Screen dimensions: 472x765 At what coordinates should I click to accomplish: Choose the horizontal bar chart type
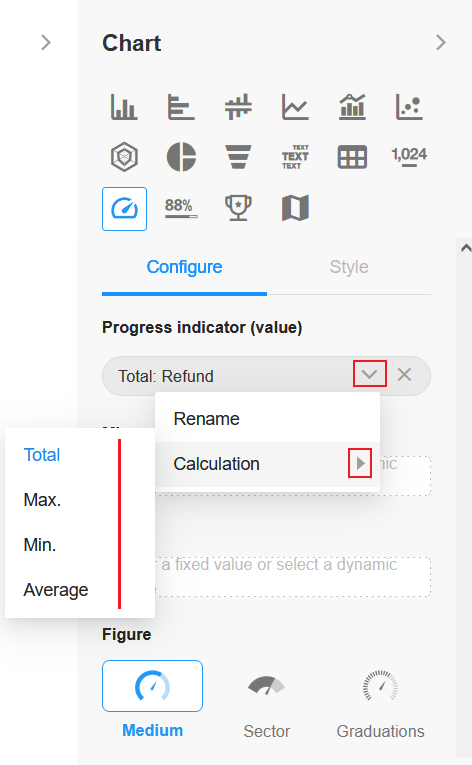click(181, 107)
